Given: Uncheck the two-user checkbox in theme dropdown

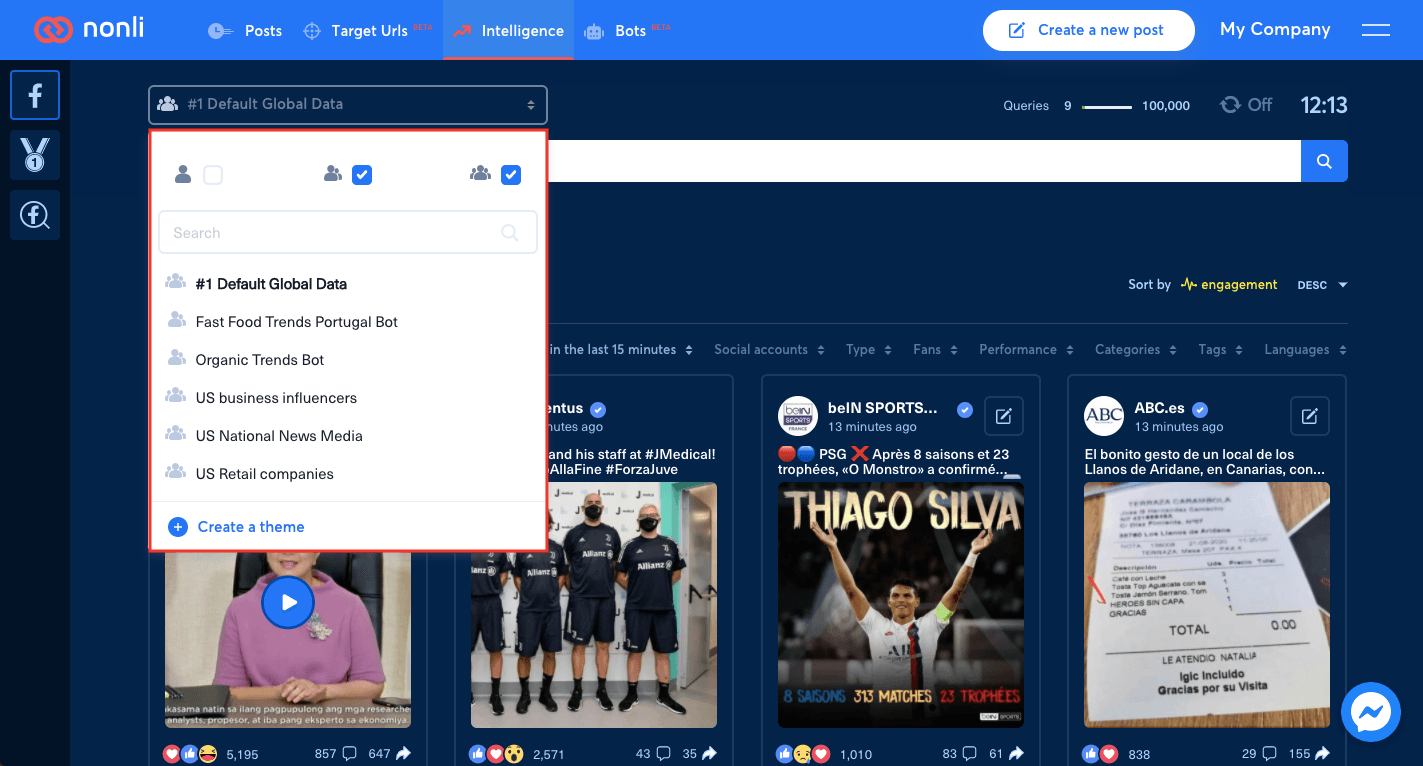Looking at the screenshot, I should [x=362, y=175].
